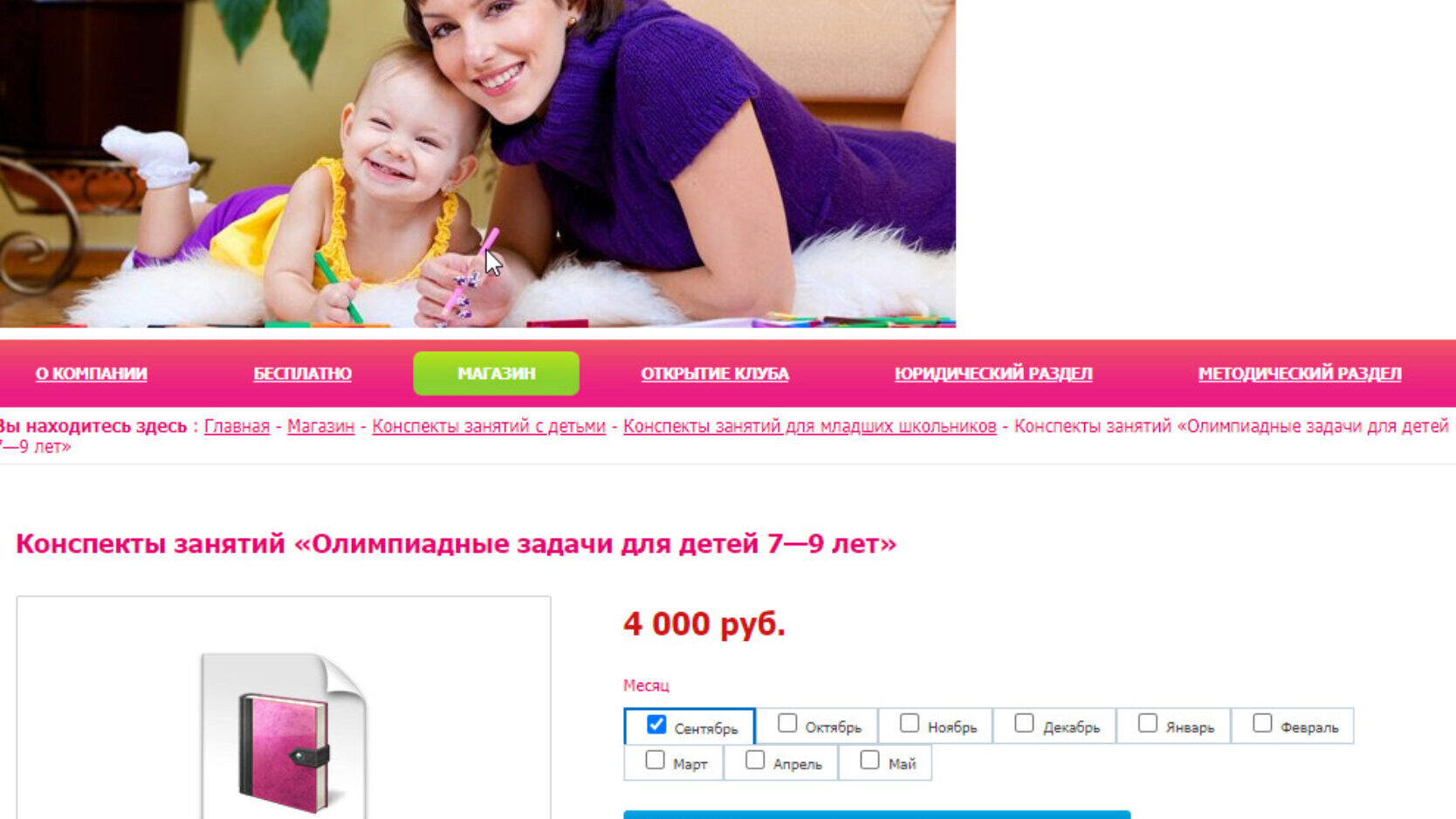Check the Март month option
Screen dimensions: 1456x819
pos(655,760)
